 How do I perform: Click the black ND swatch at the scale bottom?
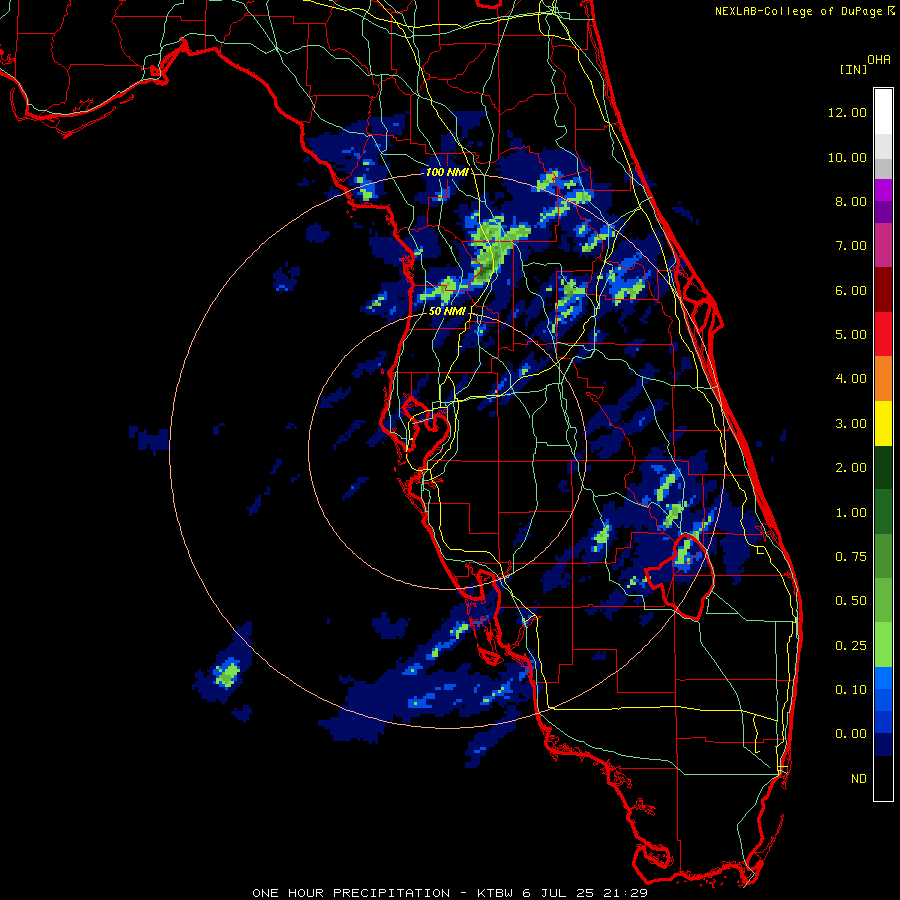point(883,778)
